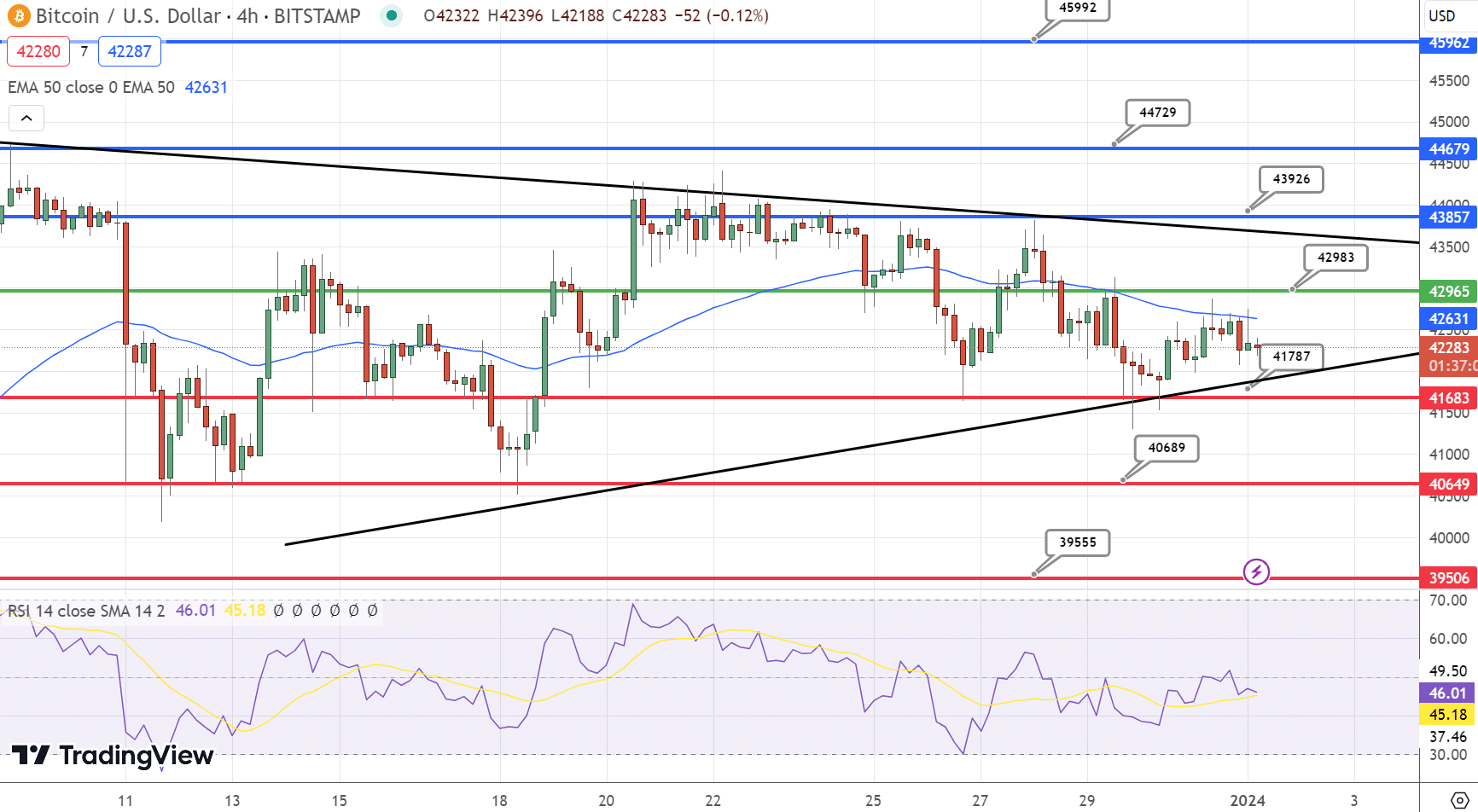Click the 44729 price label callout
1478x812 pixels.
[1158, 113]
